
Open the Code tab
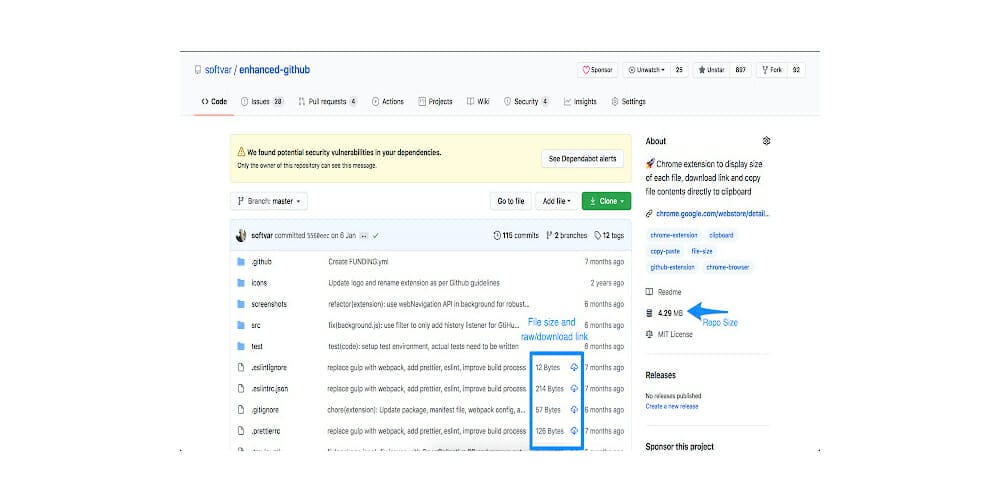(214, 101)
